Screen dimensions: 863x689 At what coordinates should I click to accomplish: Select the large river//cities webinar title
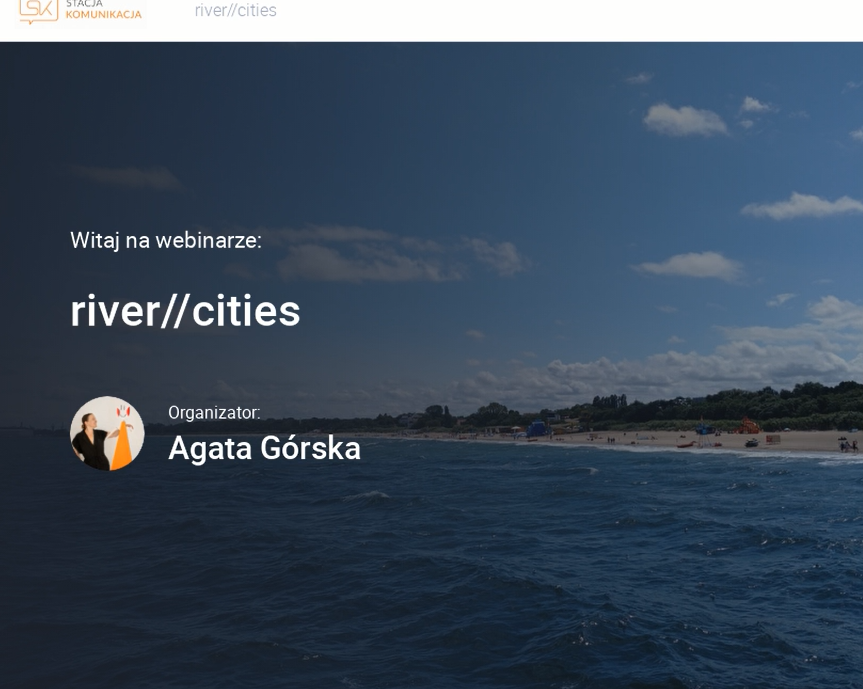(x=185, y=311)
